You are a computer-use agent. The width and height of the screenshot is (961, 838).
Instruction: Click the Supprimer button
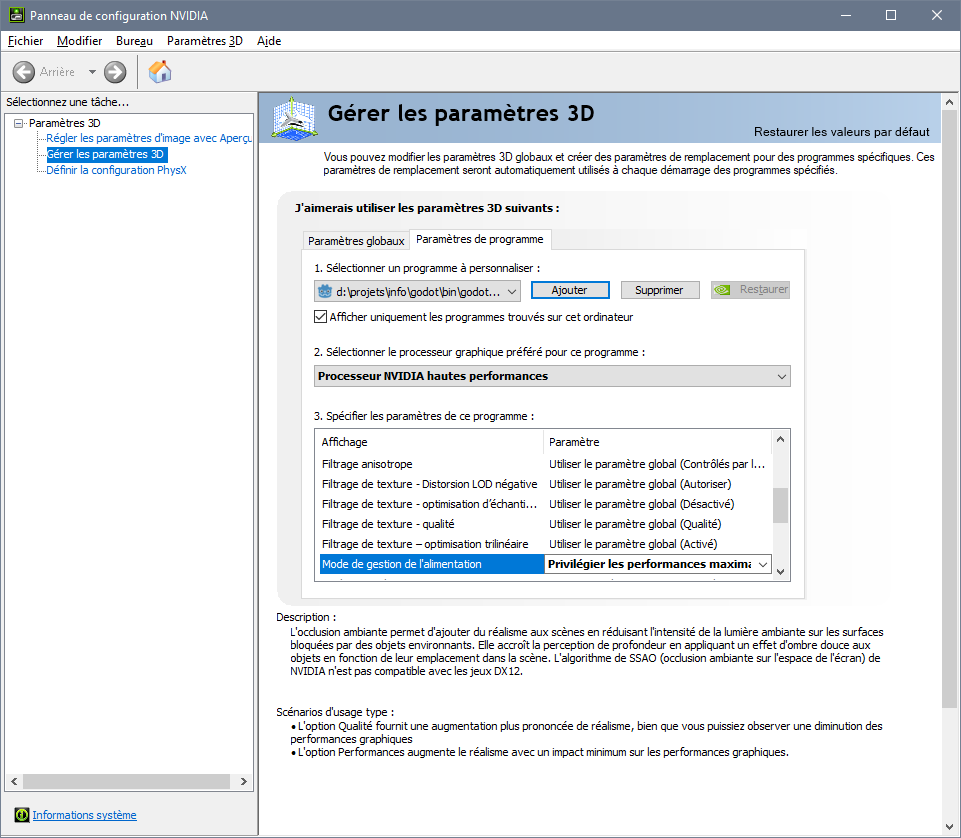659,290
